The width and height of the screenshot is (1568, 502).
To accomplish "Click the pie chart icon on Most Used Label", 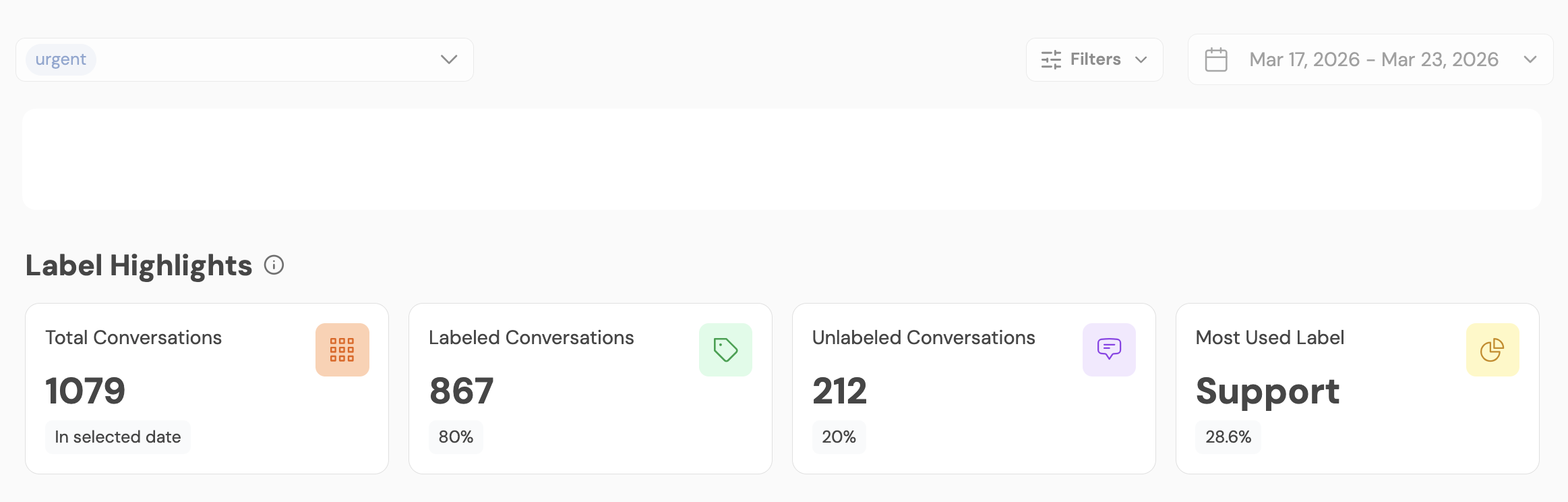I will (x=1492, y=349).
